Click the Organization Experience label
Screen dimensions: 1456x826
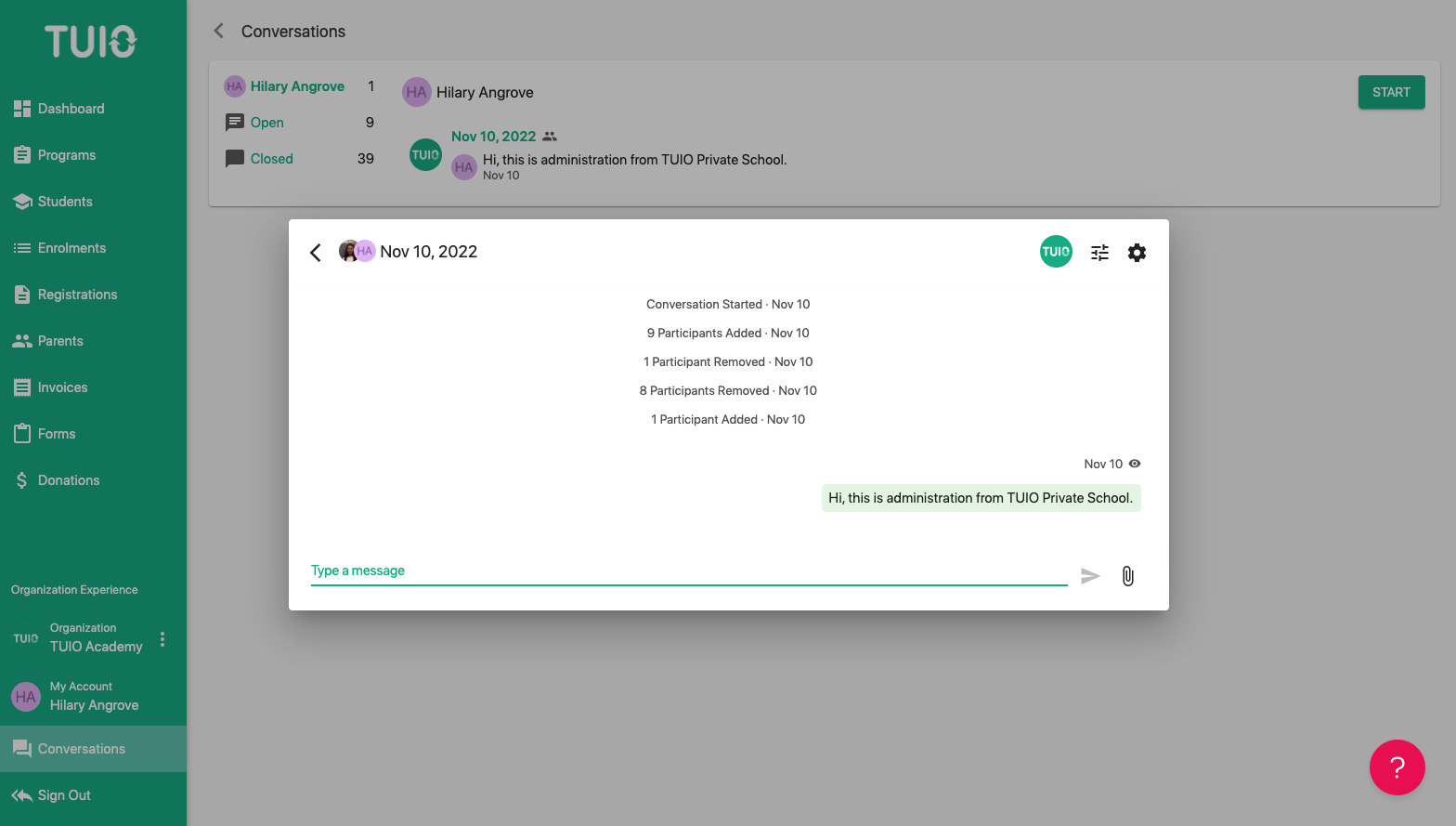coord(74,590)
